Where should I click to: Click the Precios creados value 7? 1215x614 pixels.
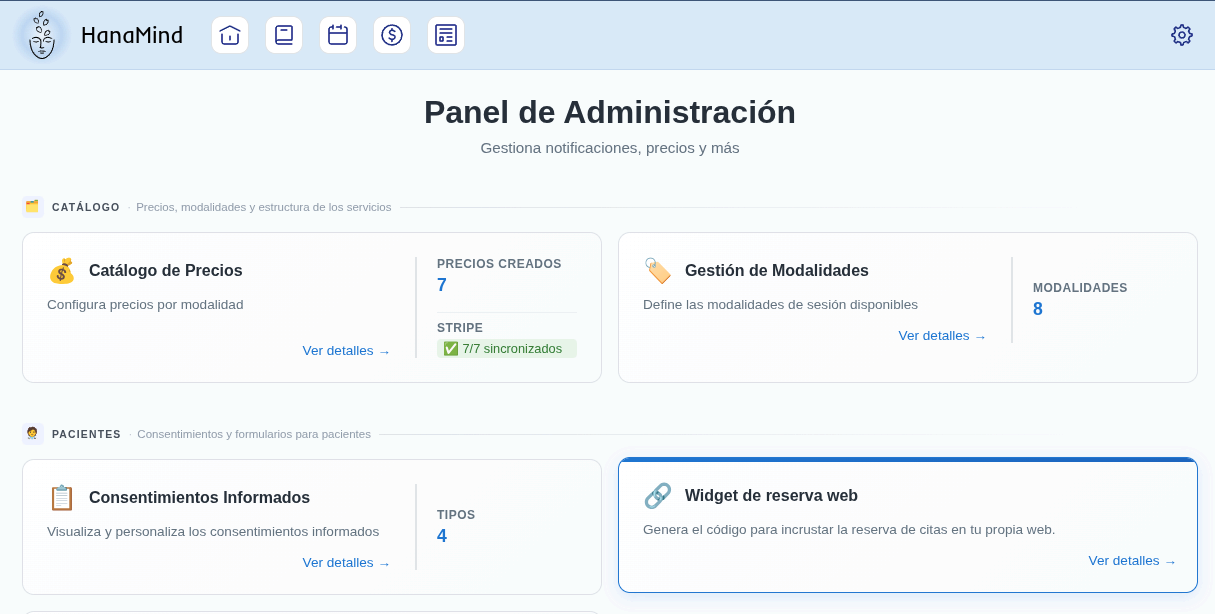click(x=442, y=286)
